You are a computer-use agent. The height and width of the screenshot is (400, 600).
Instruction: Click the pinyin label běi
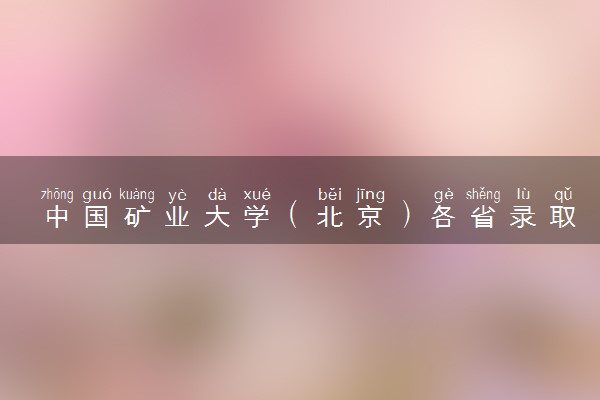coord(329,195)
